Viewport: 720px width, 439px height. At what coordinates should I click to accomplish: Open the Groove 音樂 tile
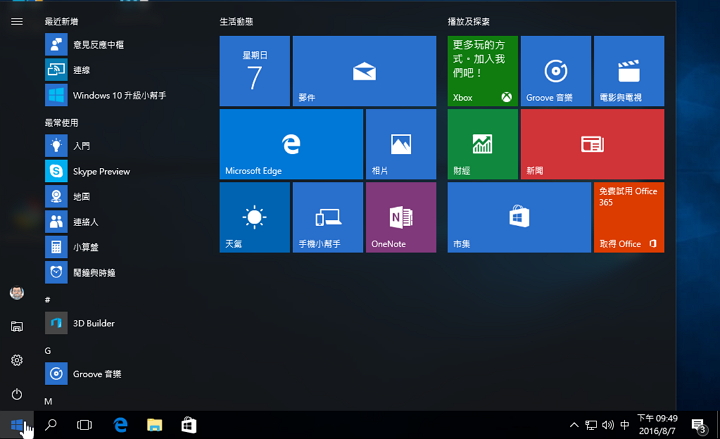point(556,71)
